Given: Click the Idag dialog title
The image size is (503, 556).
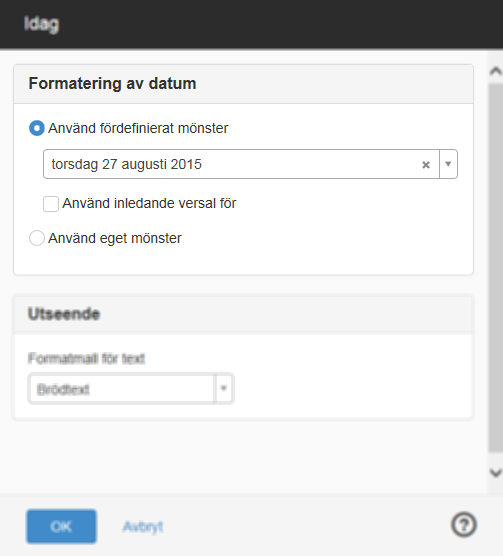Looking at the screenshot, I should 41,24.
